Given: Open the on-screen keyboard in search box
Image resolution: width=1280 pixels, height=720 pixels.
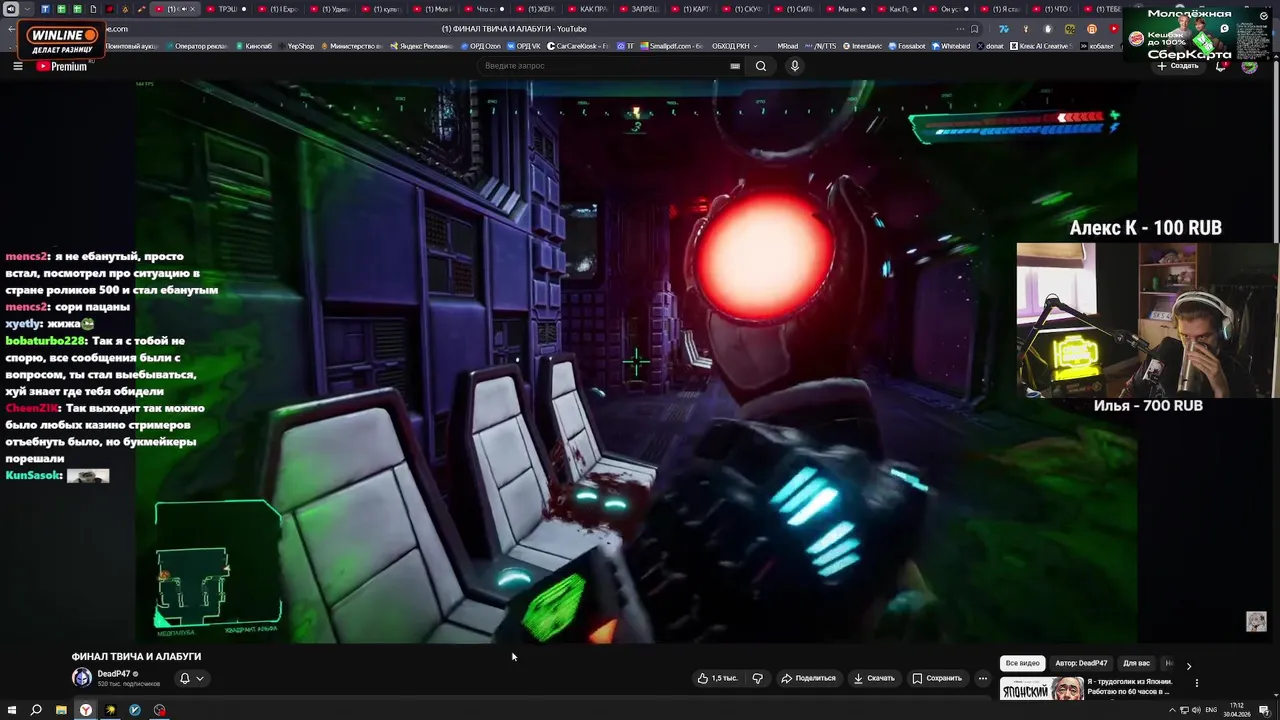Looking at the screenshot, I should (x=735, y=66).
